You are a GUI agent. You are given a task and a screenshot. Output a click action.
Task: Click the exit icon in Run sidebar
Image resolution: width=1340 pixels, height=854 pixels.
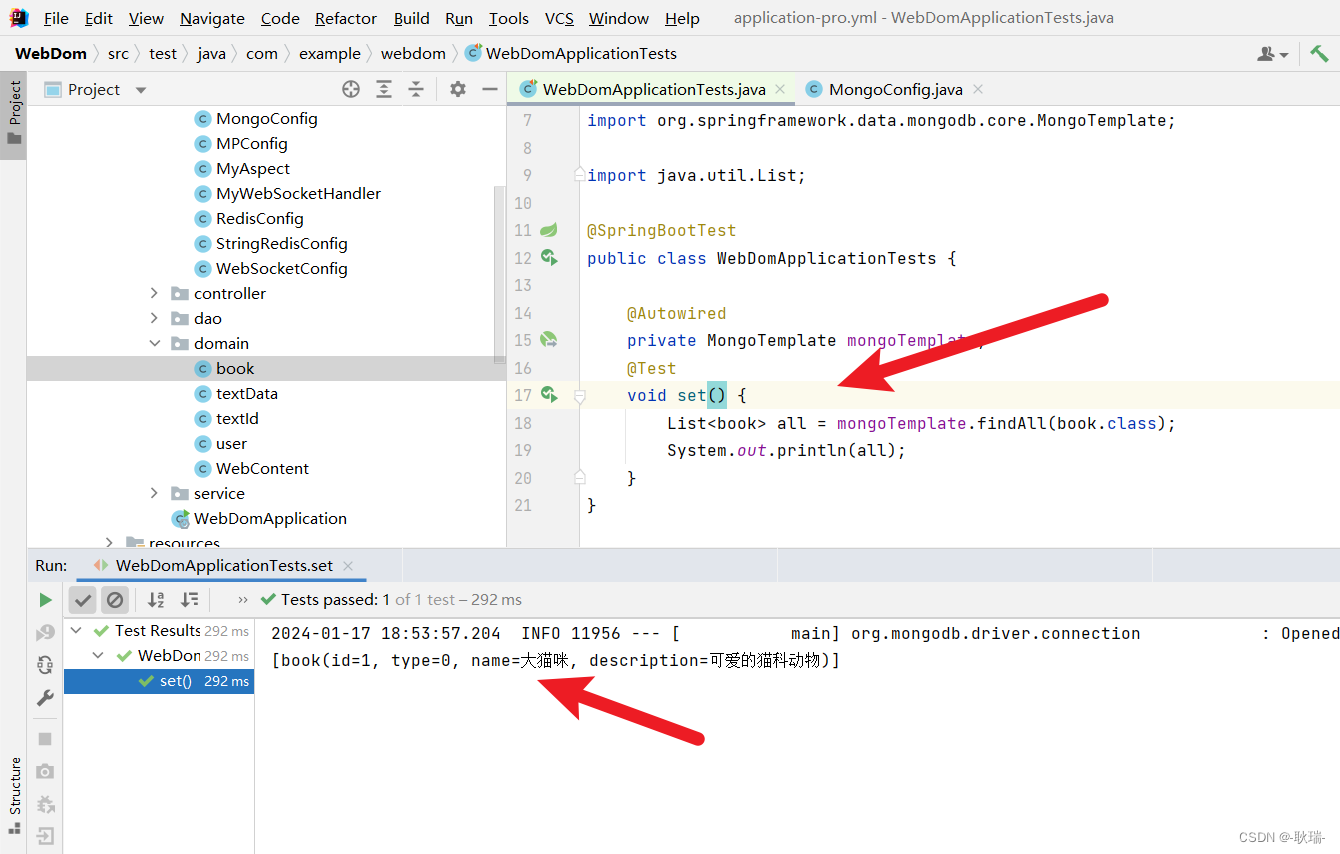pyautogui.click(x=45, y=836)
